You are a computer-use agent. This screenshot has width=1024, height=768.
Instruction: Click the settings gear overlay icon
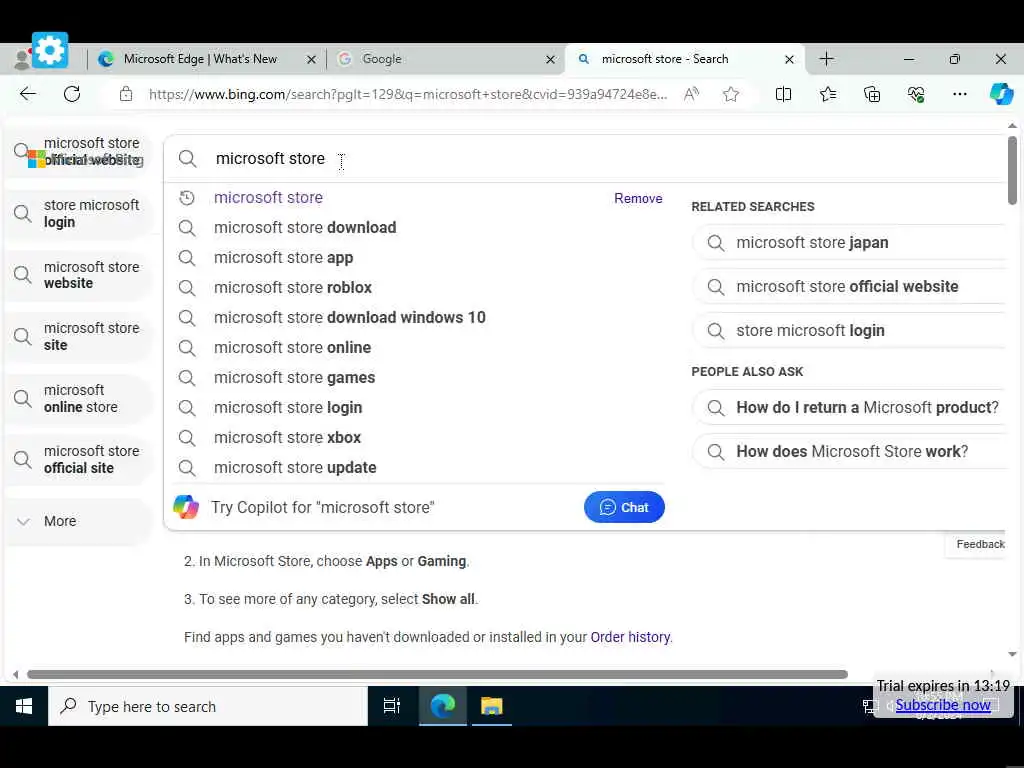50,50
